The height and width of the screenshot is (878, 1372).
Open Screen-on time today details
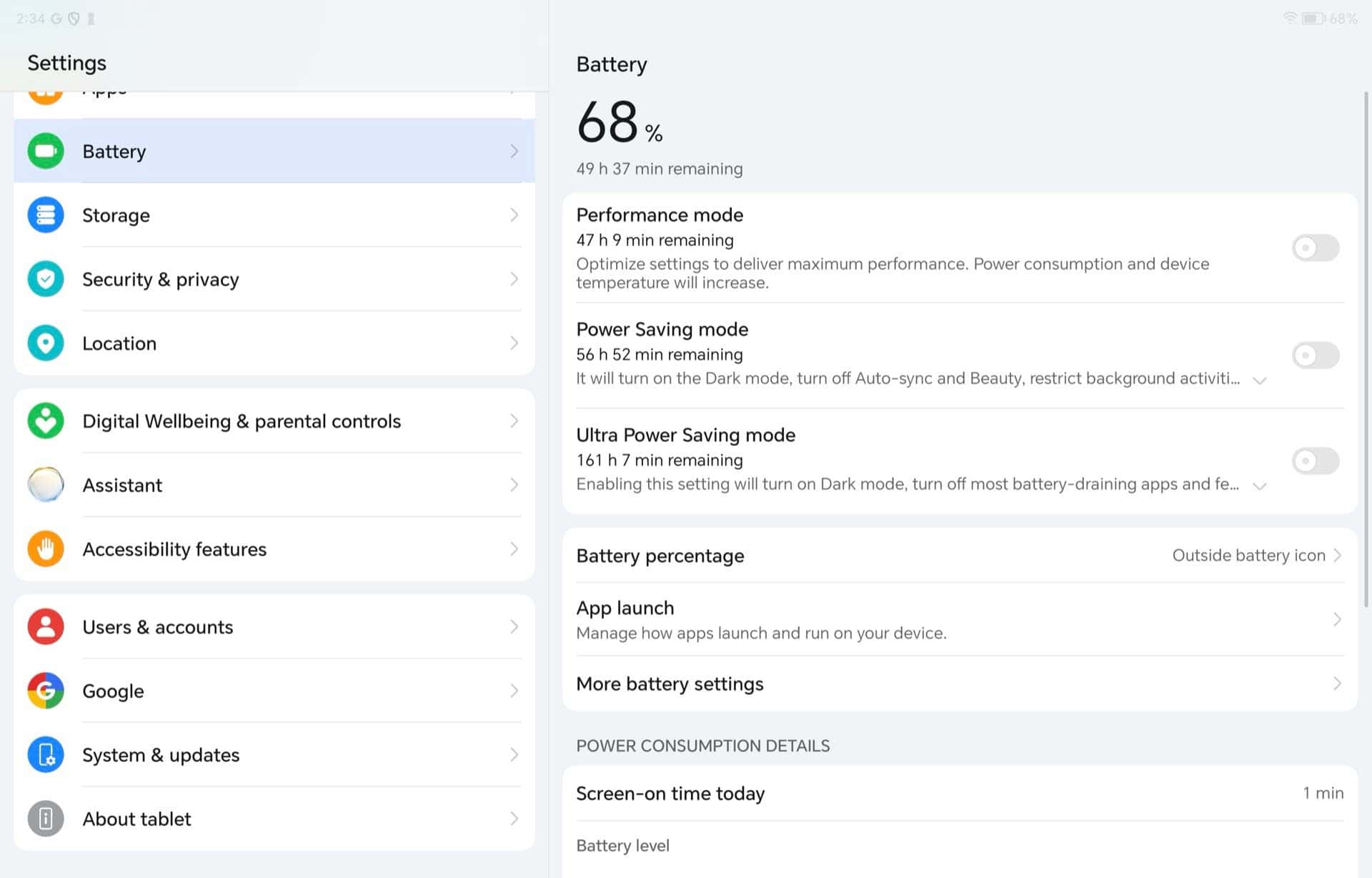[960, 794]
